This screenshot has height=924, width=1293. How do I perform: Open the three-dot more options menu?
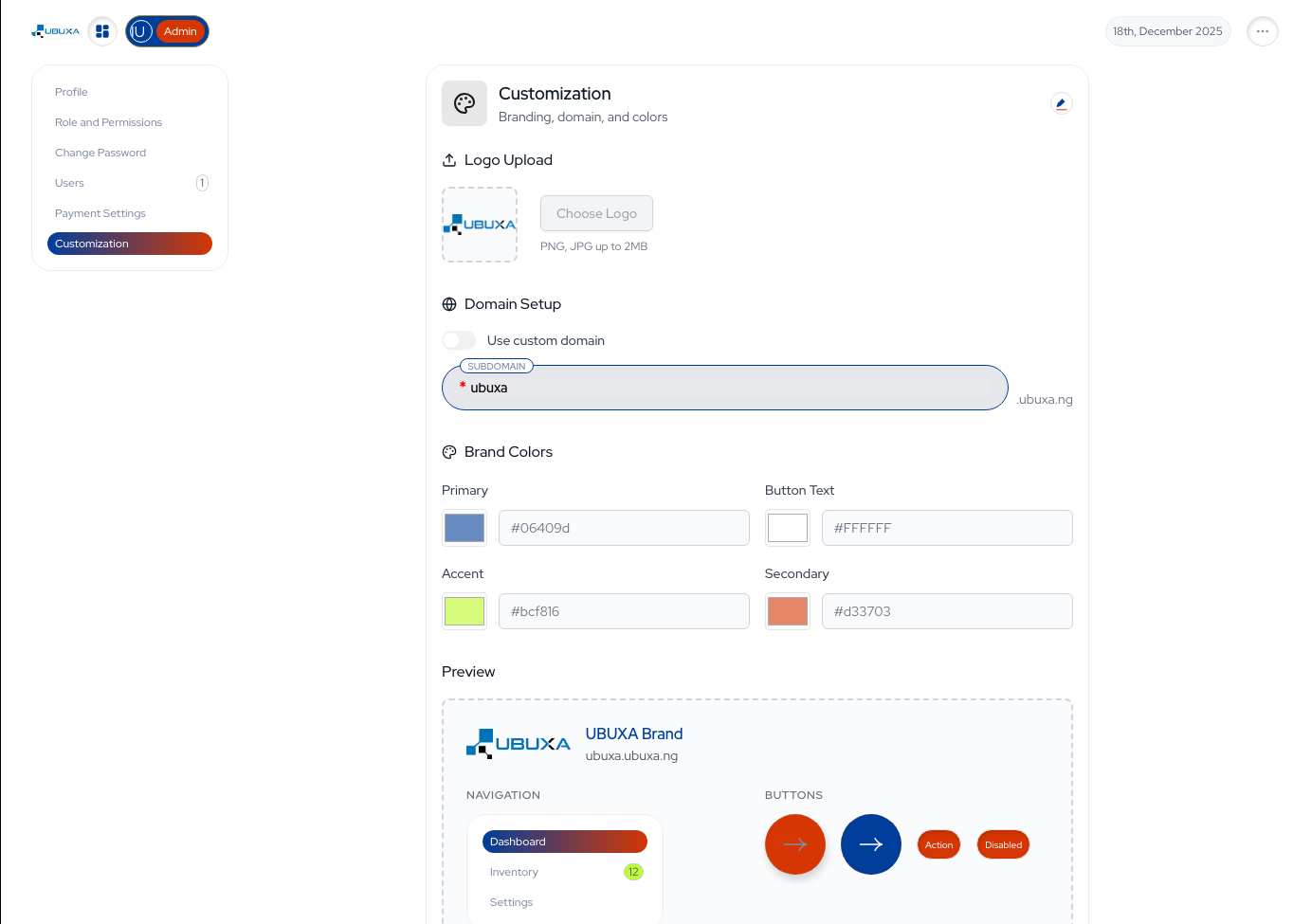[x=1262, y=31]
